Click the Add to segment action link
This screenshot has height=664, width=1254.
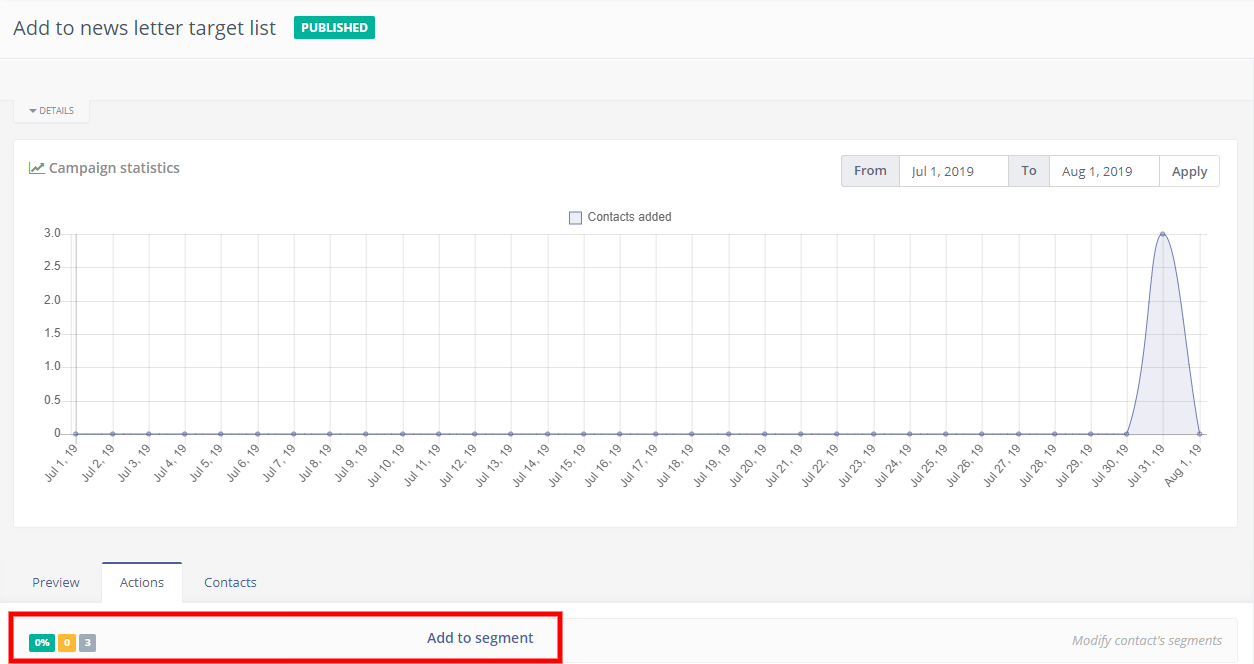tap(481, 637)
